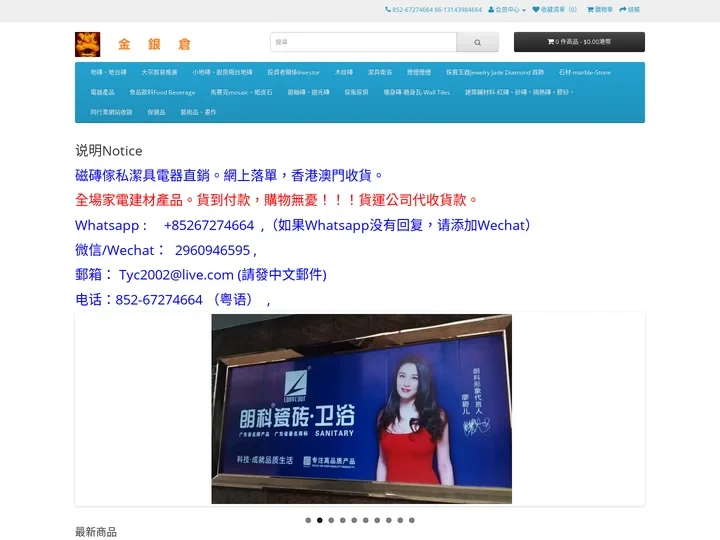Open the 藝術品、畫作 category
This screenshot has height=540, width=720.
(x=198, y=112)
